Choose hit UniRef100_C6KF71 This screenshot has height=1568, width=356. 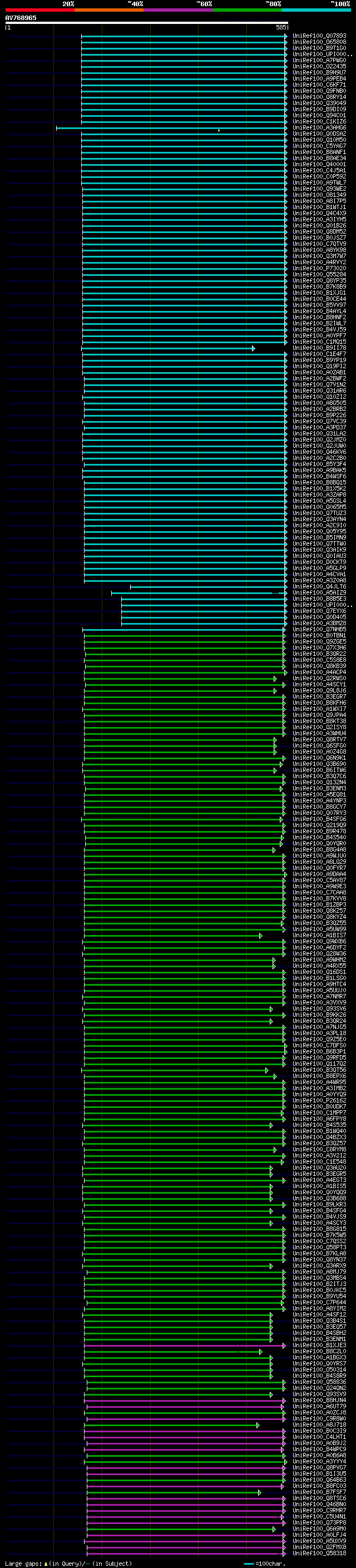[319, 85]
